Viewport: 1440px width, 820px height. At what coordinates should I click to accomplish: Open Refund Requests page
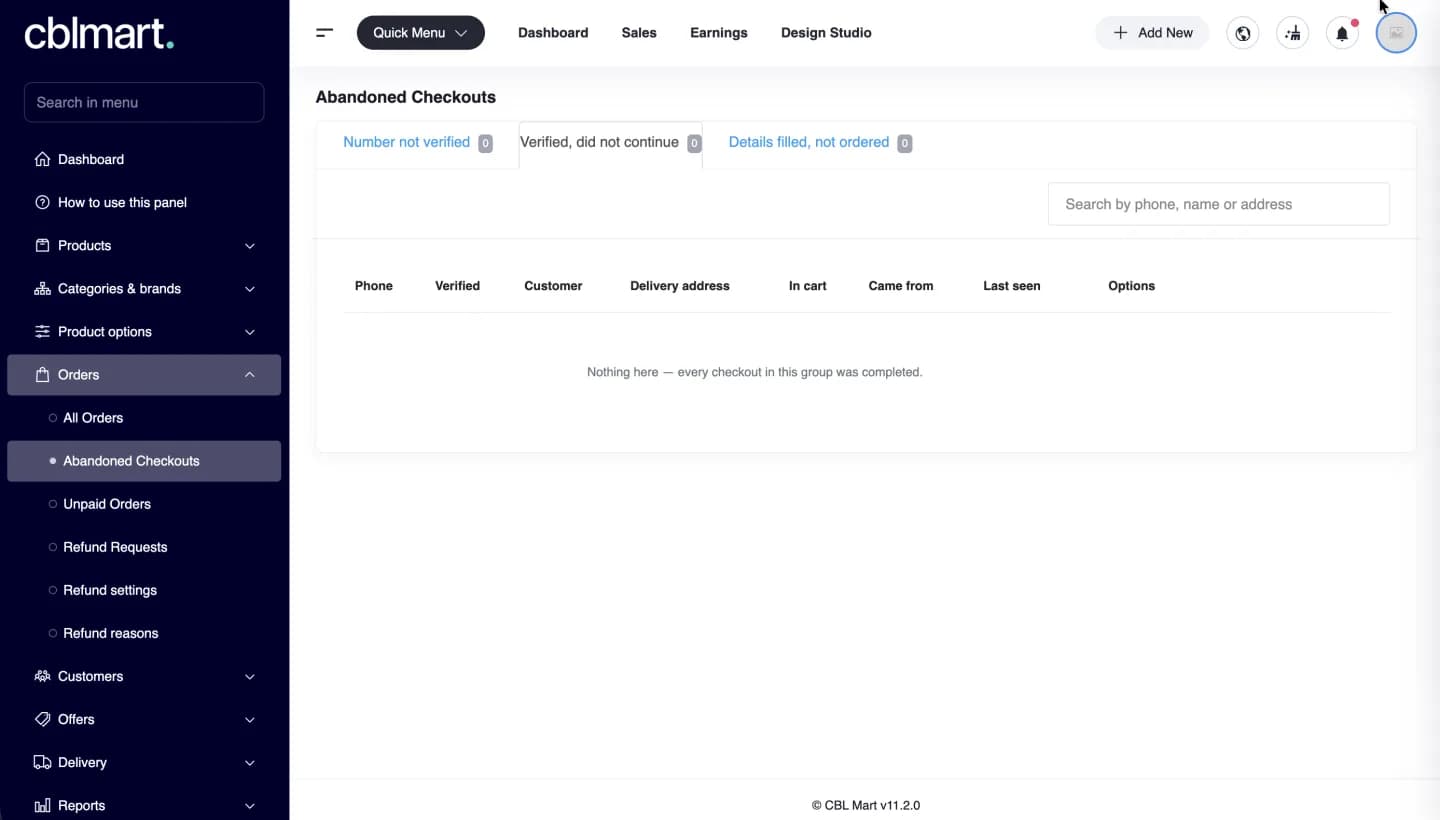pyautogui.click(x=144, y=547)
